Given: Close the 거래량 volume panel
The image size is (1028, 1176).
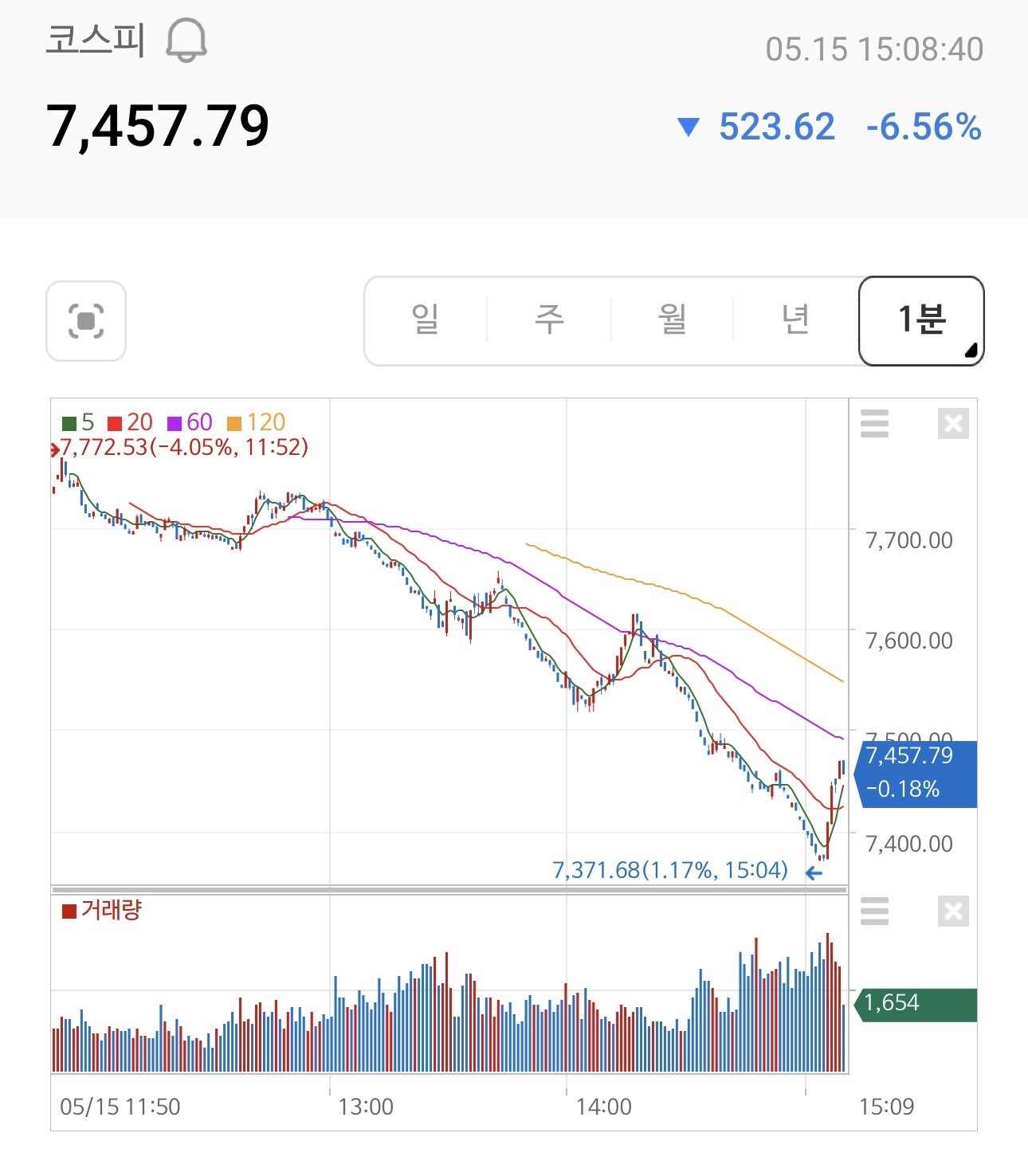Looking at the screenshot, I should (x=953, y=911).
